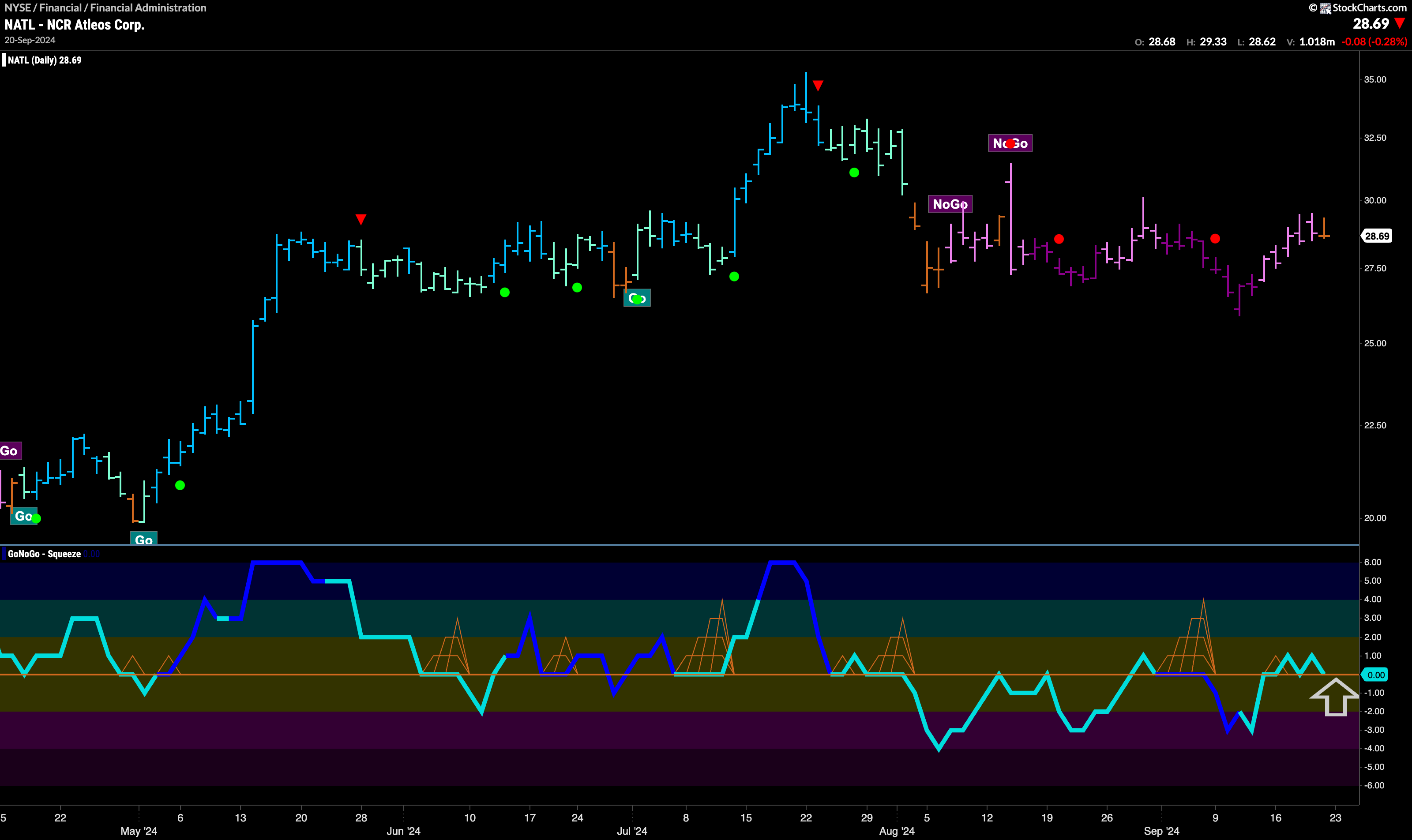Screen dimensions: 1412x840
Task: Click the 28.69 current price tag on the price axis
Action: 1377,236
